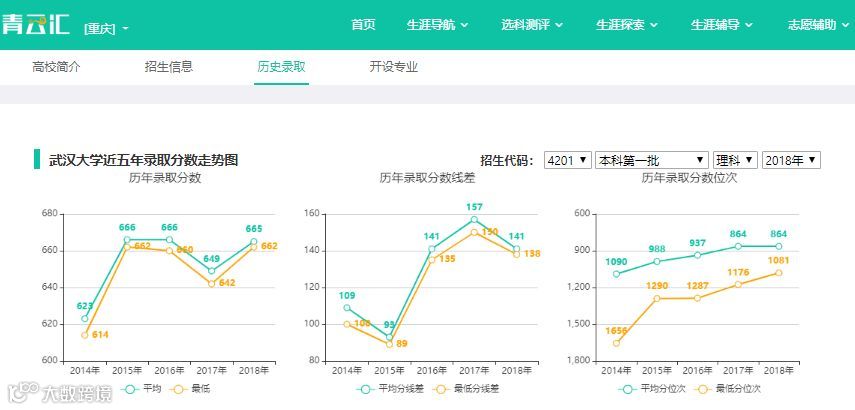
Task: Go to 首页 in the navigation bar
Action: 363,25
